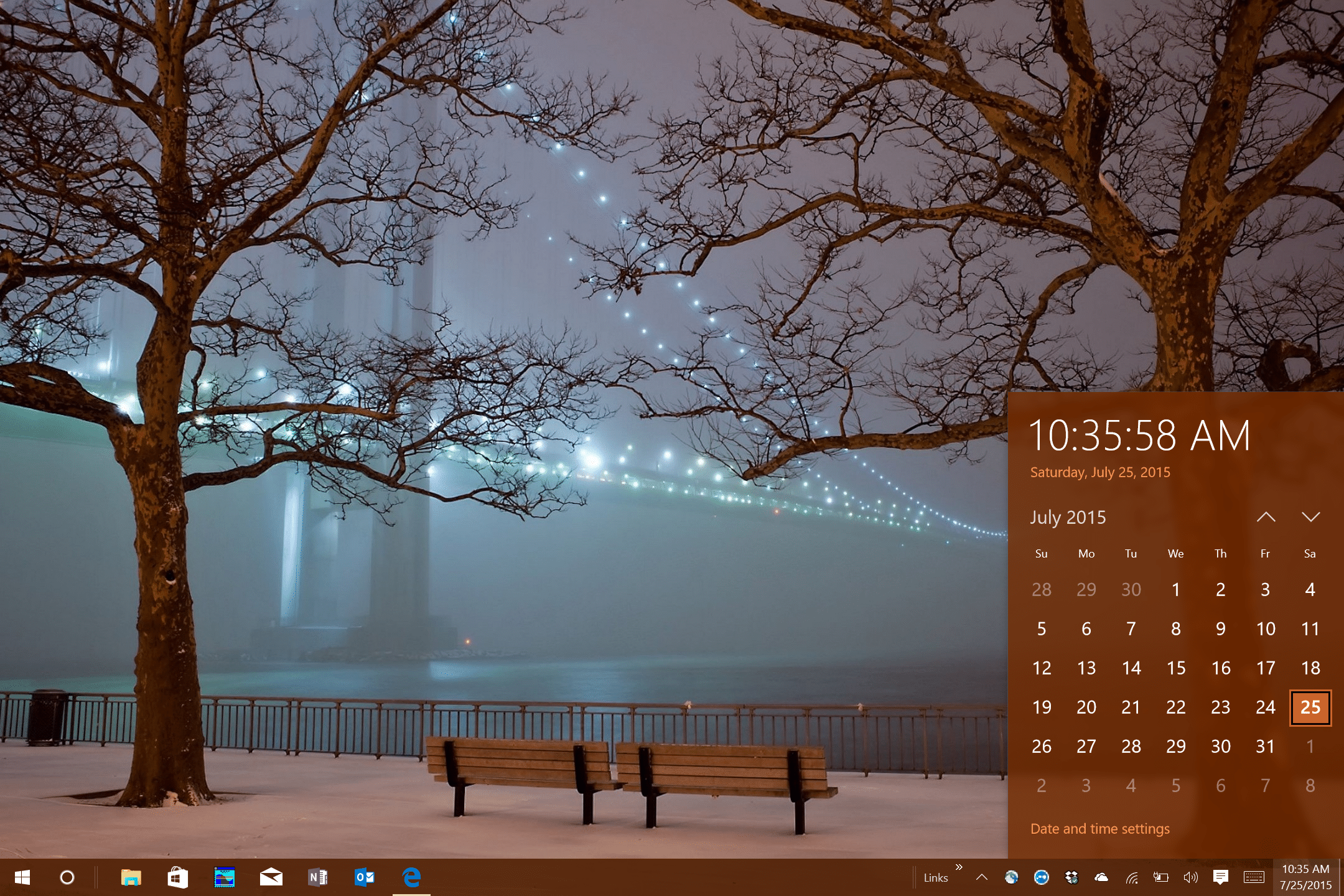Image resolution: width=1344 pixels, height=896 pixels.
Task: Open the volume control speaker icon
Action: (x=1191, y=877)
